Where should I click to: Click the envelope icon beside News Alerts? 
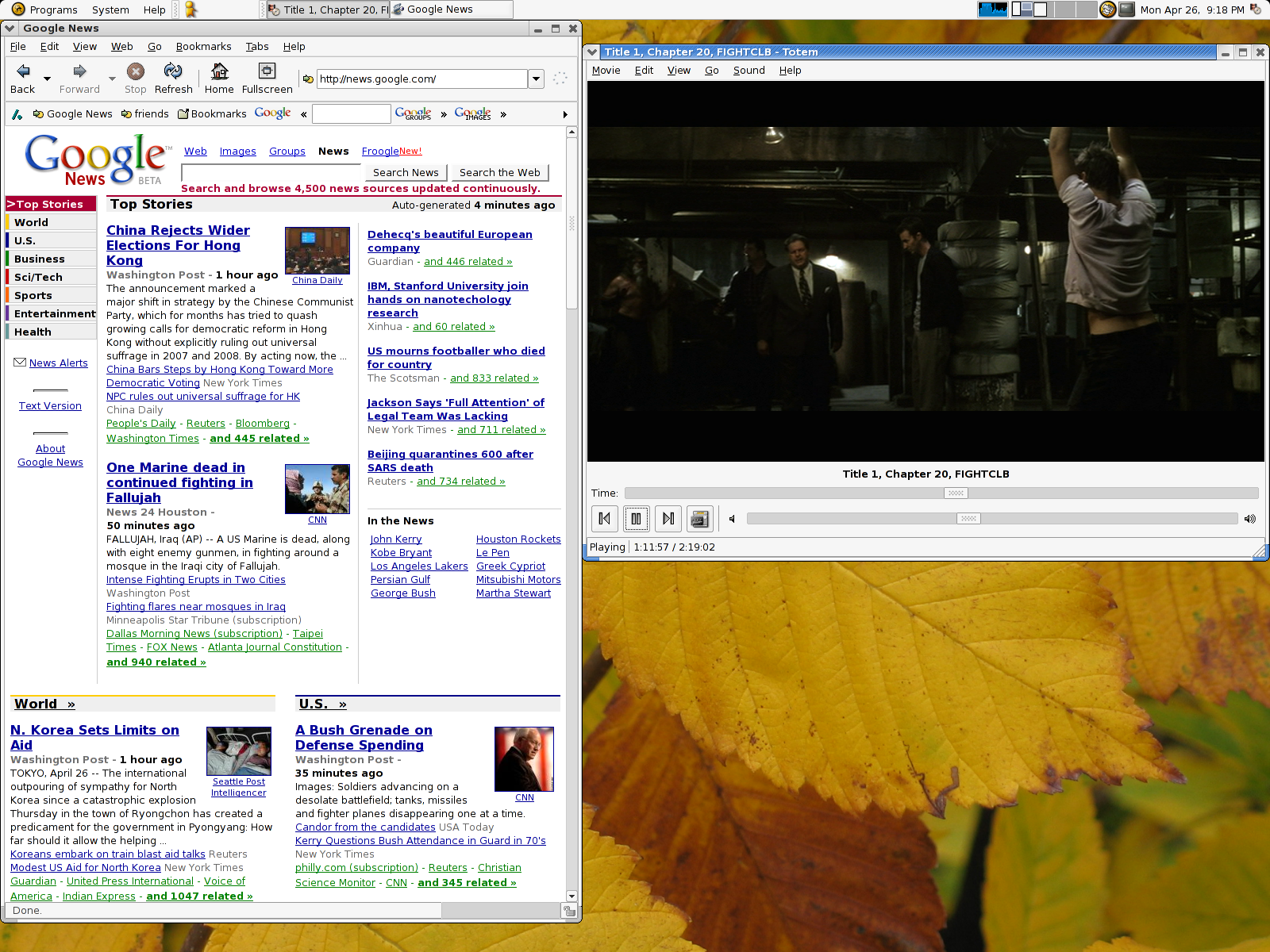(x=20, y=363)
